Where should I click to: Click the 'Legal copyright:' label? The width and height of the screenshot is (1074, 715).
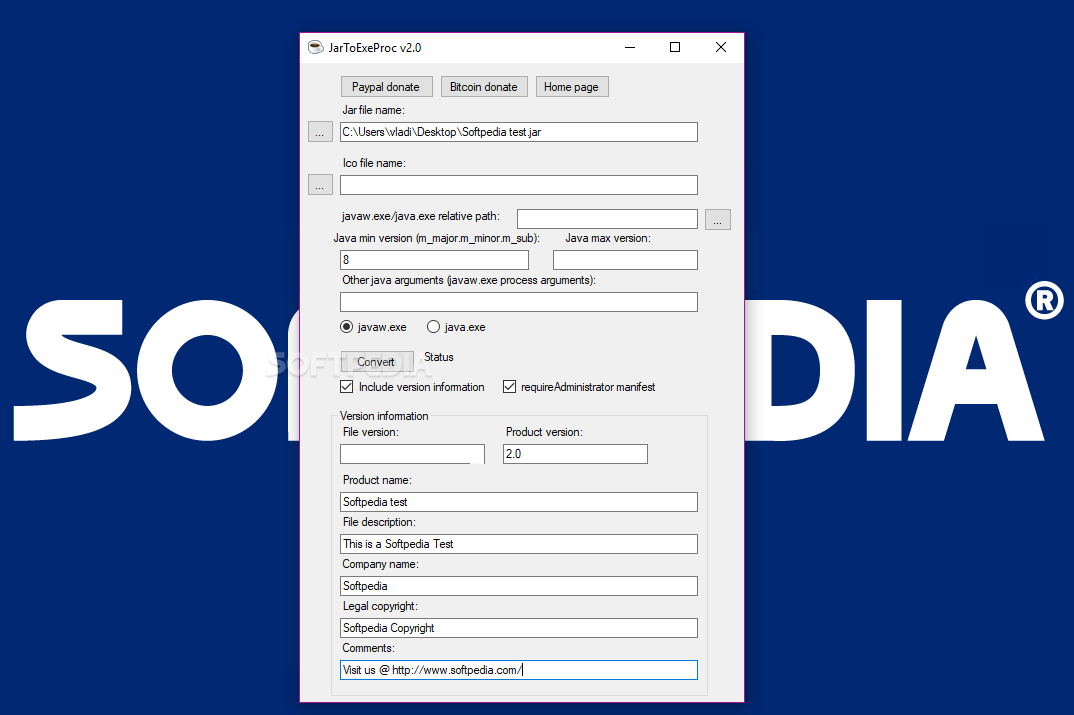click(x=380, y=606)
